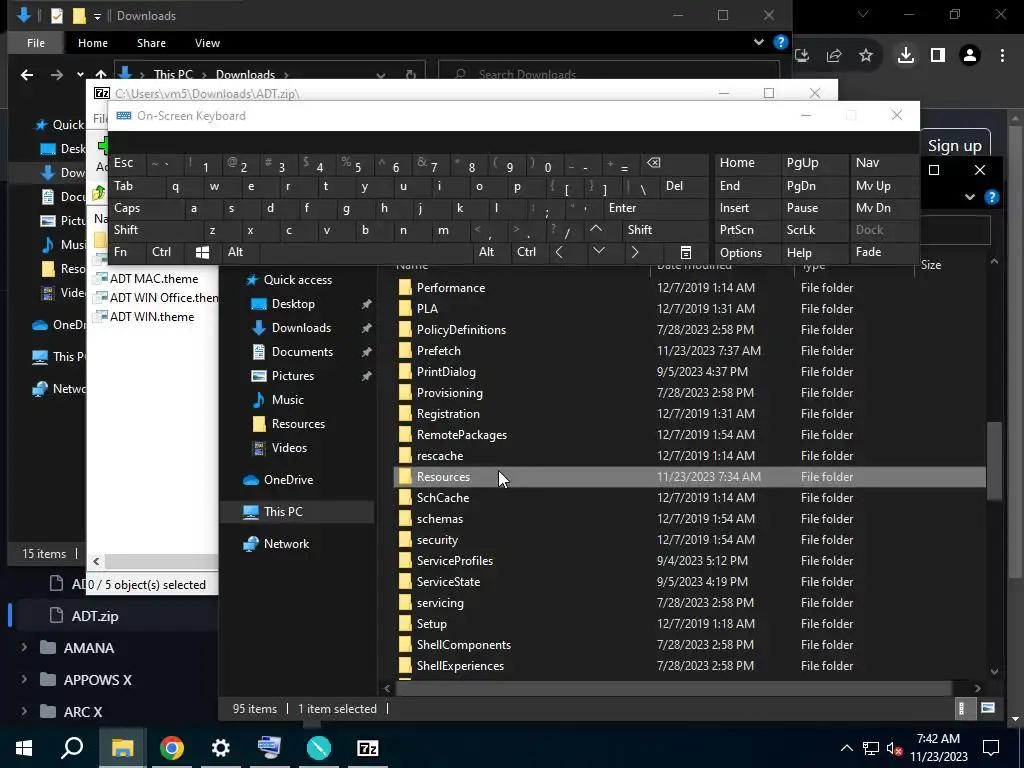Click the network tray icon

tap(871, 748)
